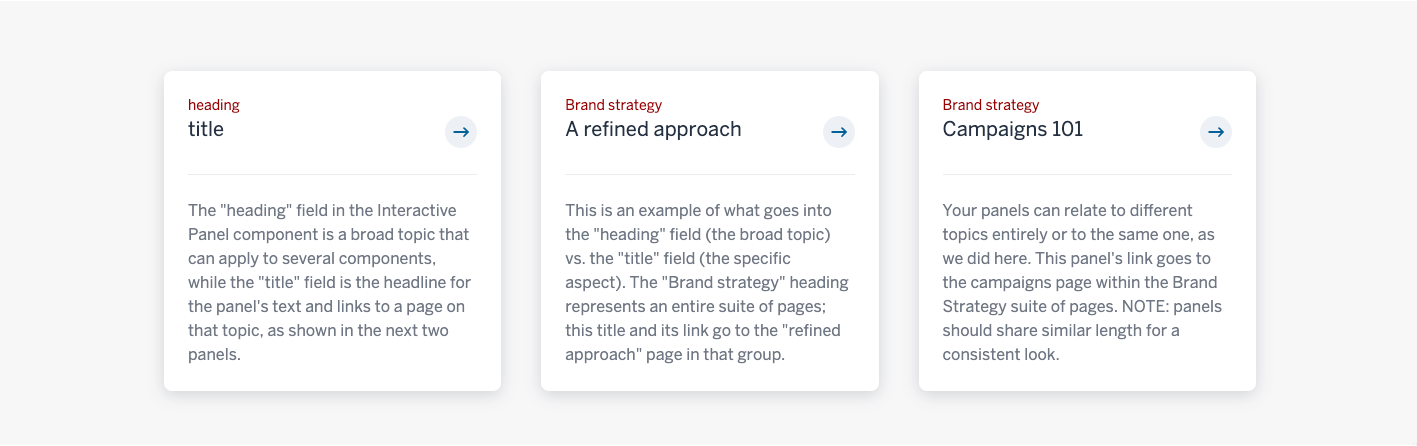Click the last line 'approach" page in that group.'
Image resolution: width=1417 pixels, height=446 pixels.
coord(675,354)
